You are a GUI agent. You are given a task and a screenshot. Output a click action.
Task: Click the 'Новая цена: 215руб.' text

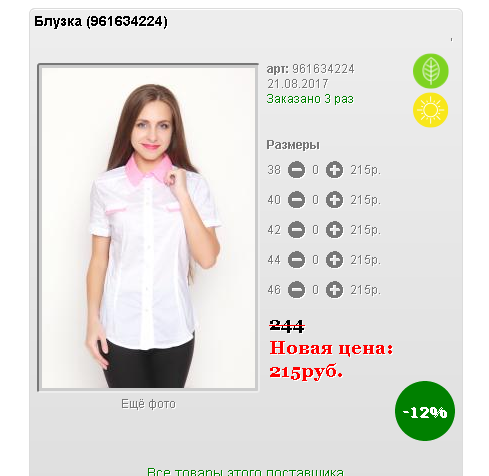[x=331, y=360]
